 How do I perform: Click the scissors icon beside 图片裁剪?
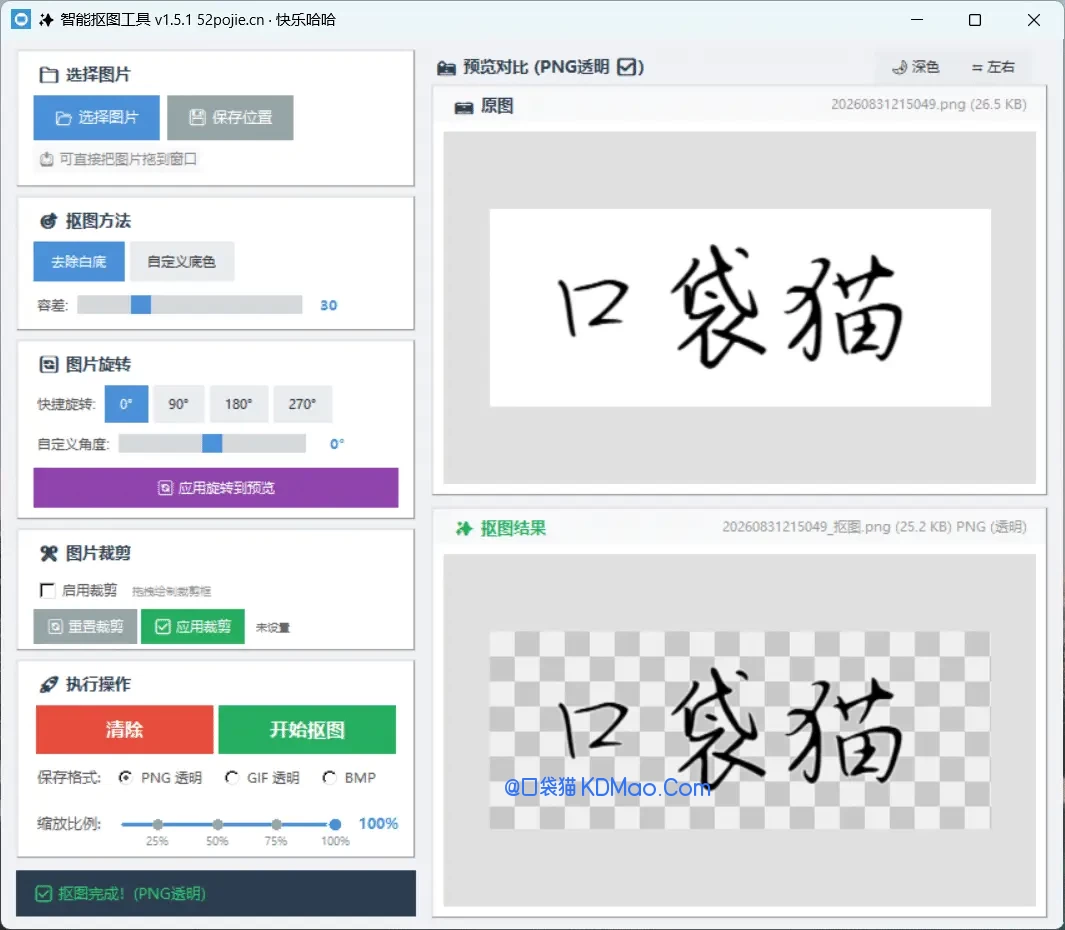point(49,554)
